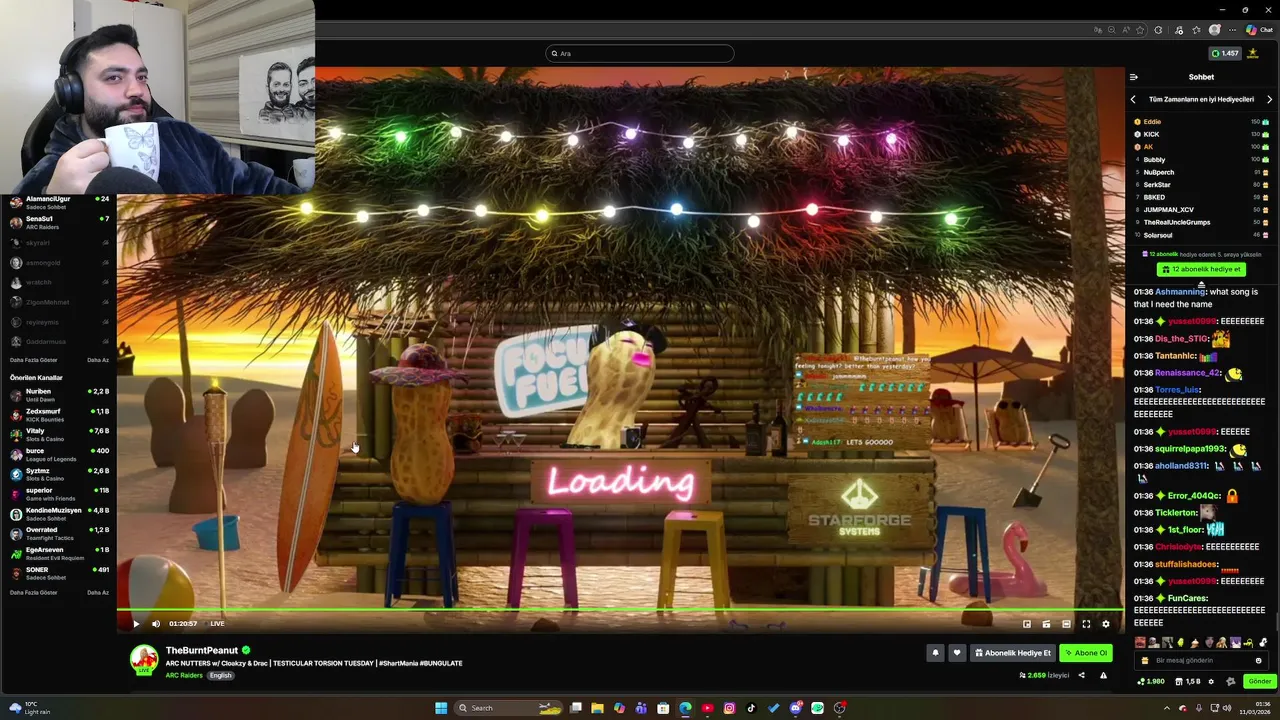Report stream with warning triangle icon

1103,675
